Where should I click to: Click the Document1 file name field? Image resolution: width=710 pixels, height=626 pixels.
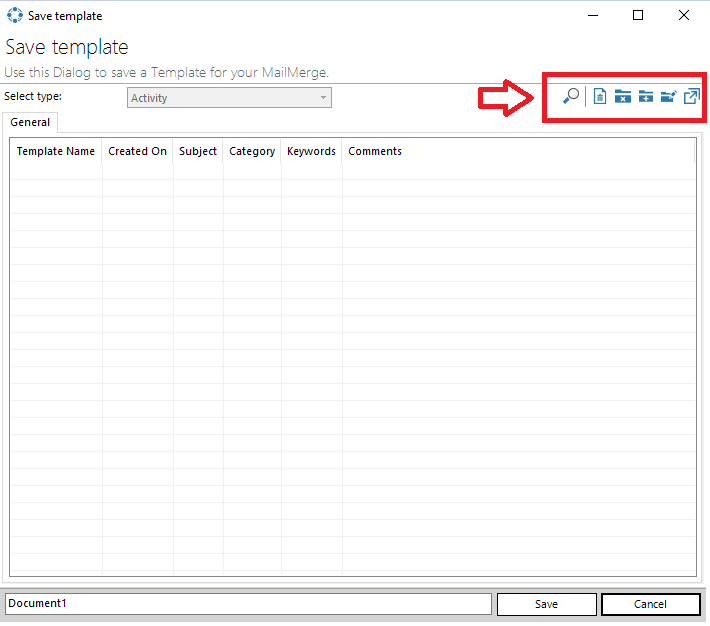[248, 604]
